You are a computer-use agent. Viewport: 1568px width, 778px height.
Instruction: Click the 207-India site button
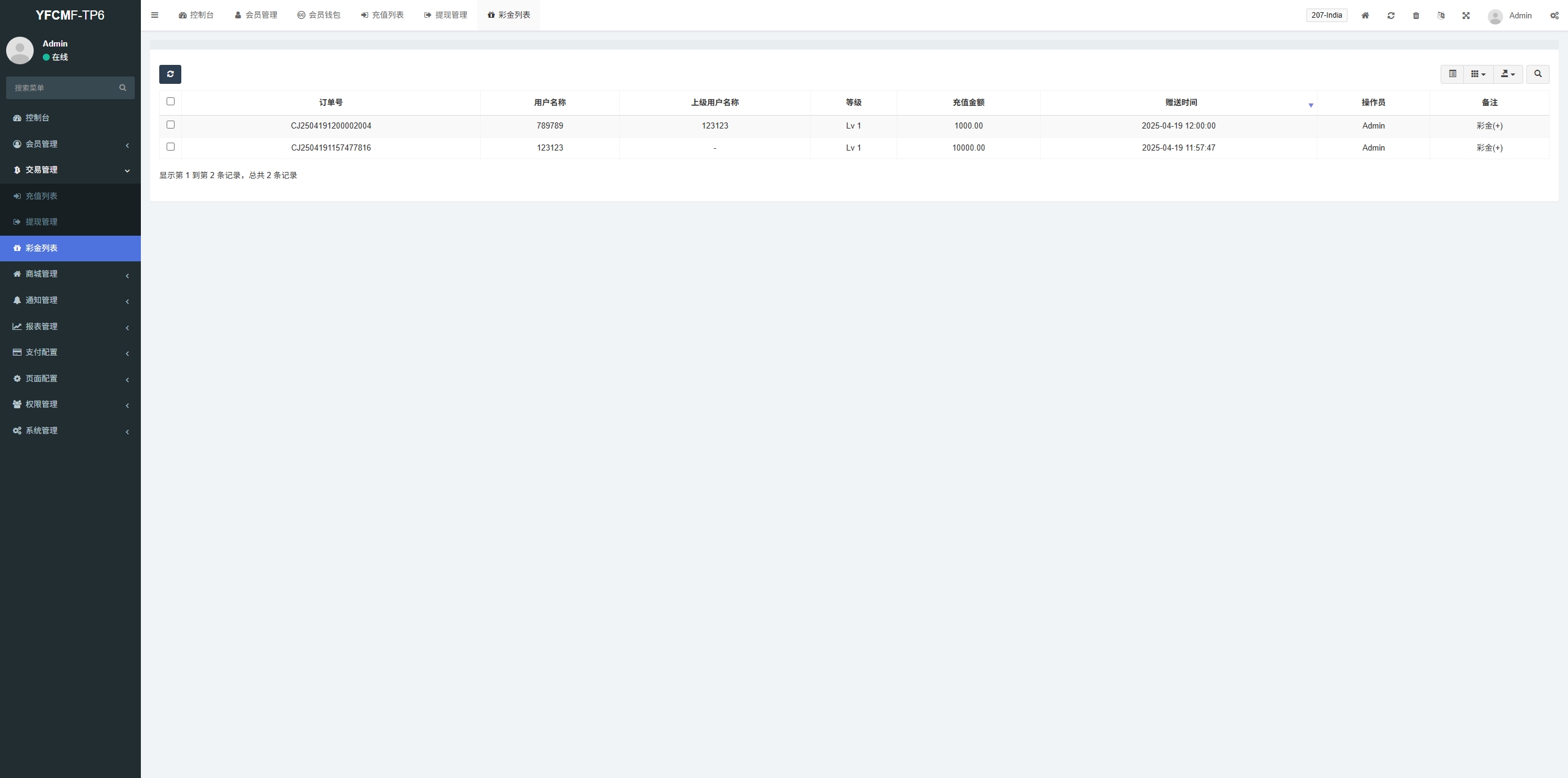[x=1326, y=15]
